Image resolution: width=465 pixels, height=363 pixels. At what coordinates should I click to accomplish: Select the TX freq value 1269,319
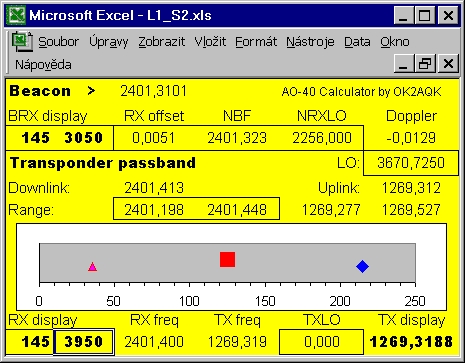click(237, 342)
